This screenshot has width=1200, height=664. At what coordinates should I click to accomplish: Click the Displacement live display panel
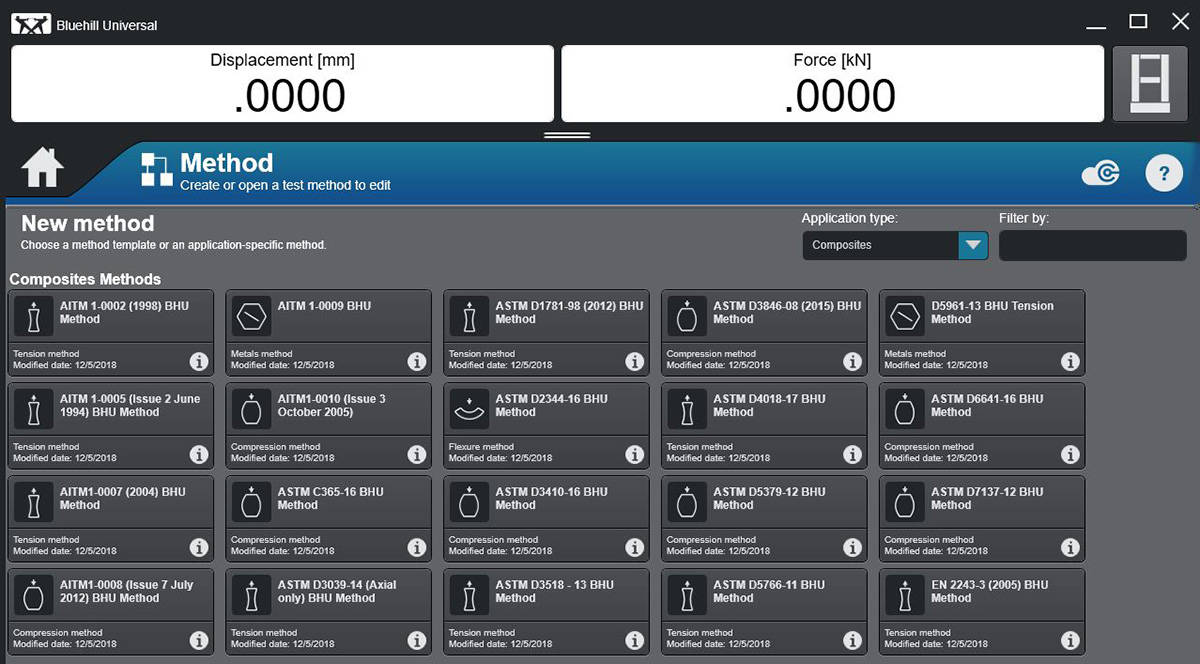click(x=282, y=84)
